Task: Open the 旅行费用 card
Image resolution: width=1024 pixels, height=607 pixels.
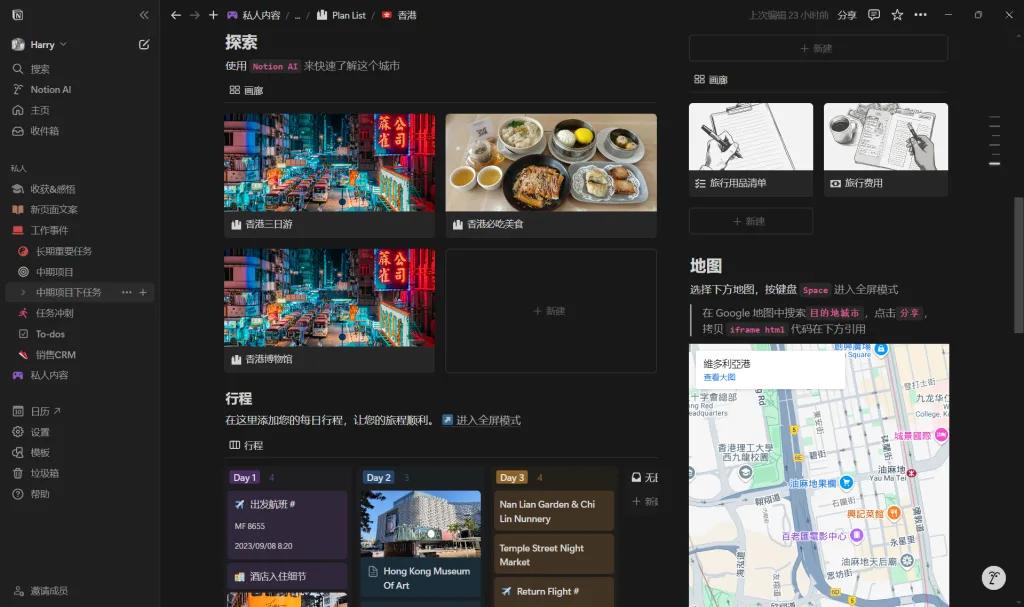Action: 886,150
